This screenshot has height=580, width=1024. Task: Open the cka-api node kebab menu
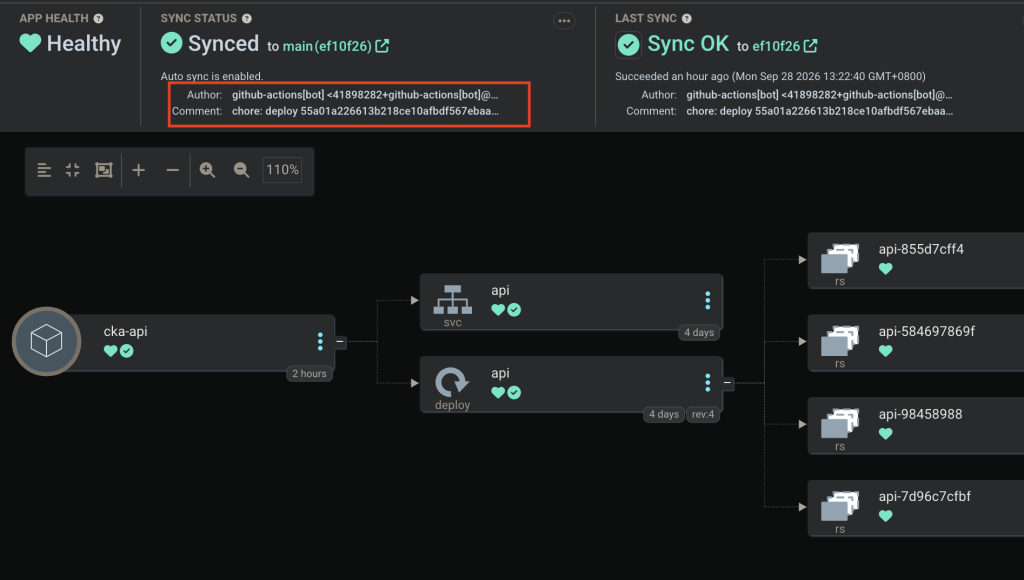click(x=320, y=341)
